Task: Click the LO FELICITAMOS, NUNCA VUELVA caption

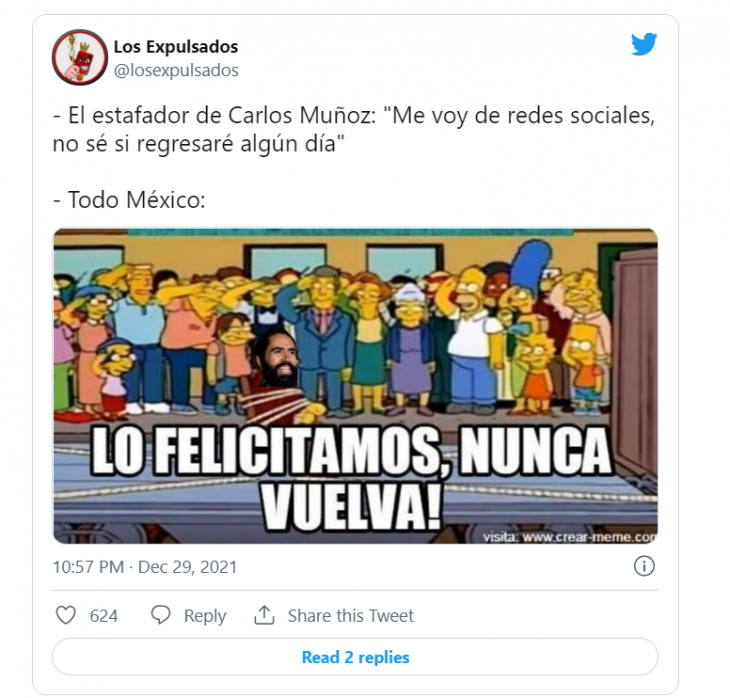Action: [x=351, y=478]
